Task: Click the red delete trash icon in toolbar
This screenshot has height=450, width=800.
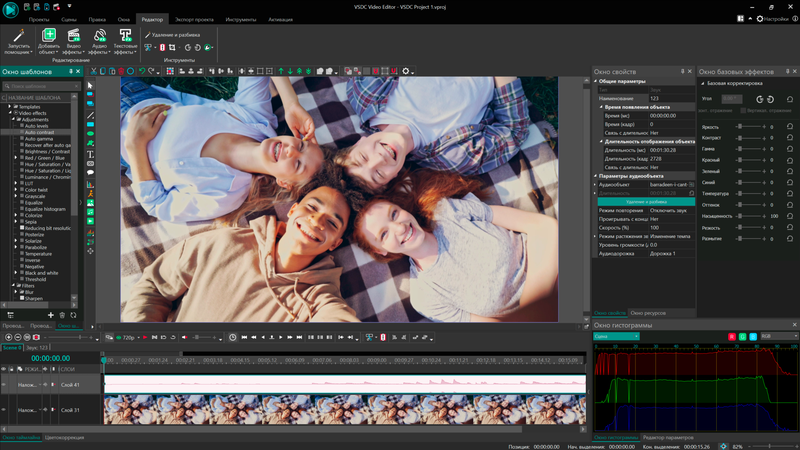Action: point(119,71)
